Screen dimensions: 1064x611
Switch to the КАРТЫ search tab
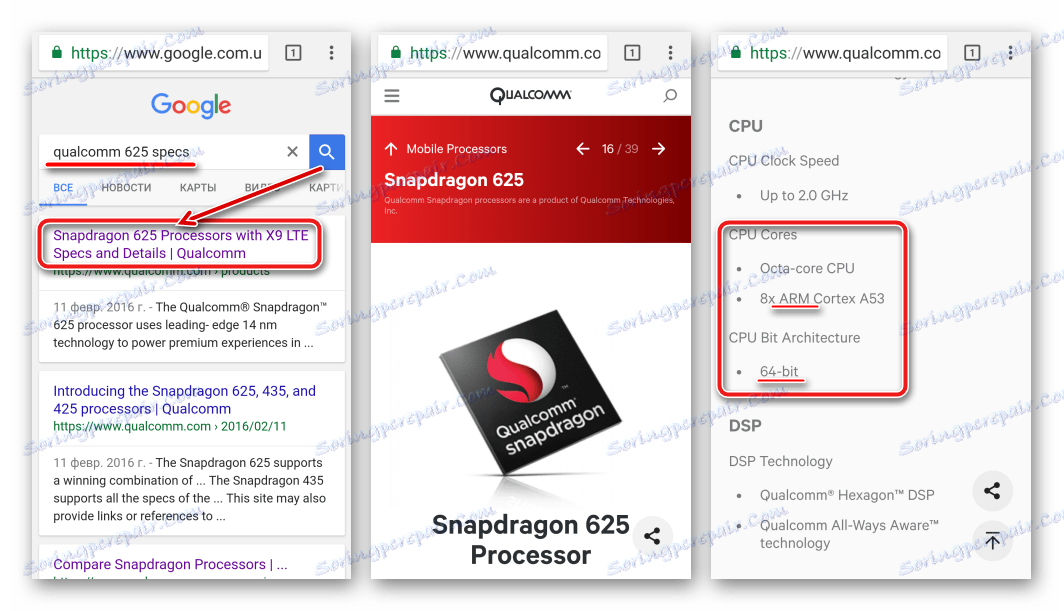(197, 187)
